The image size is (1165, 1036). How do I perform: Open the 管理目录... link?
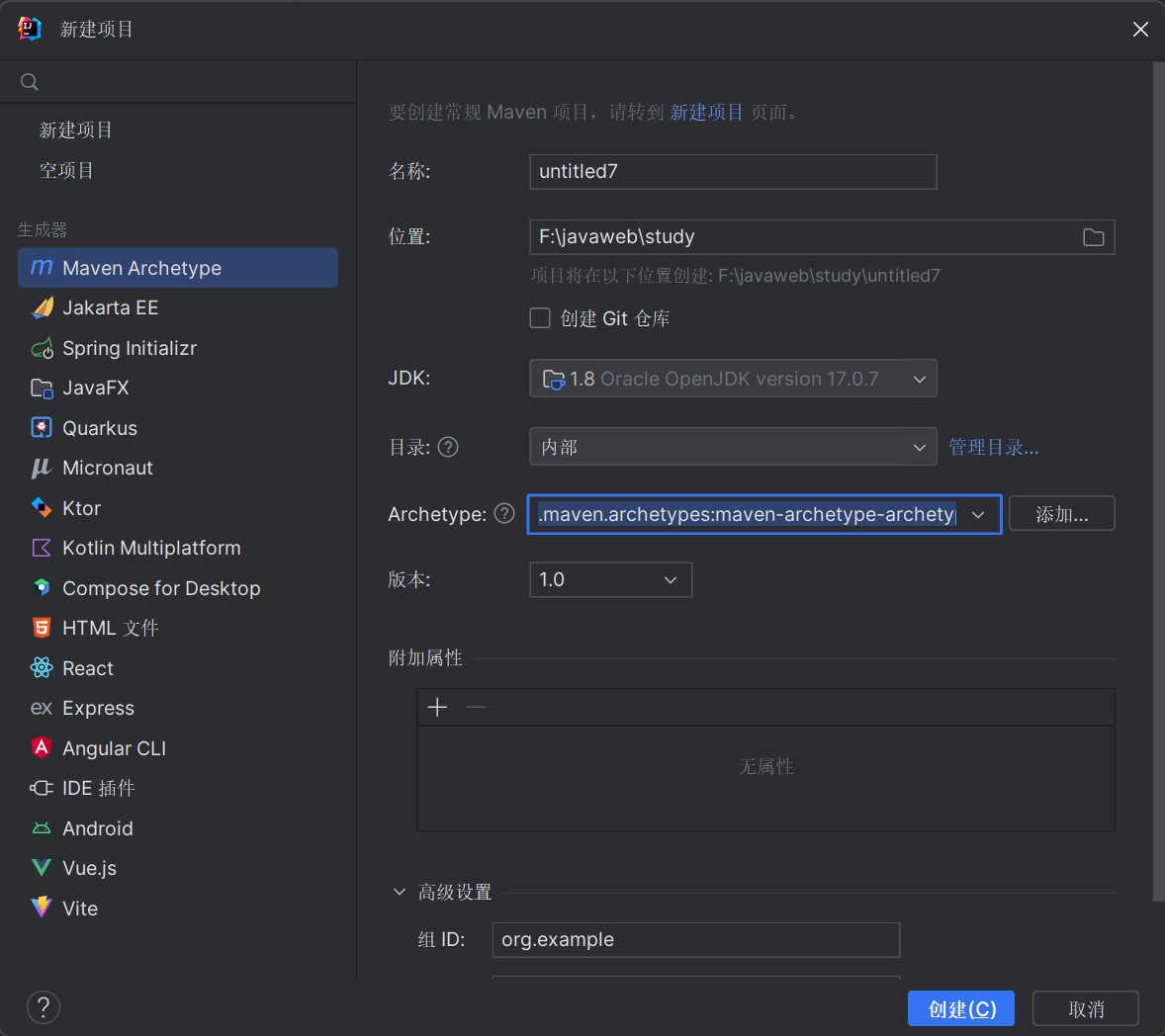tap(993, 447)
